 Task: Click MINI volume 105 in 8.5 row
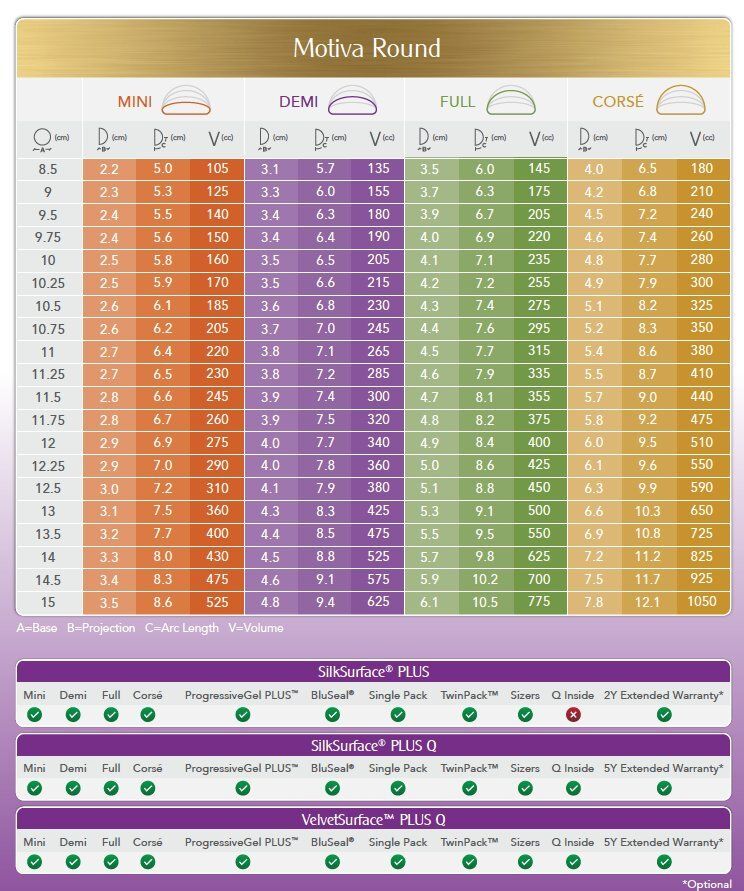click(x=217, y=168)
